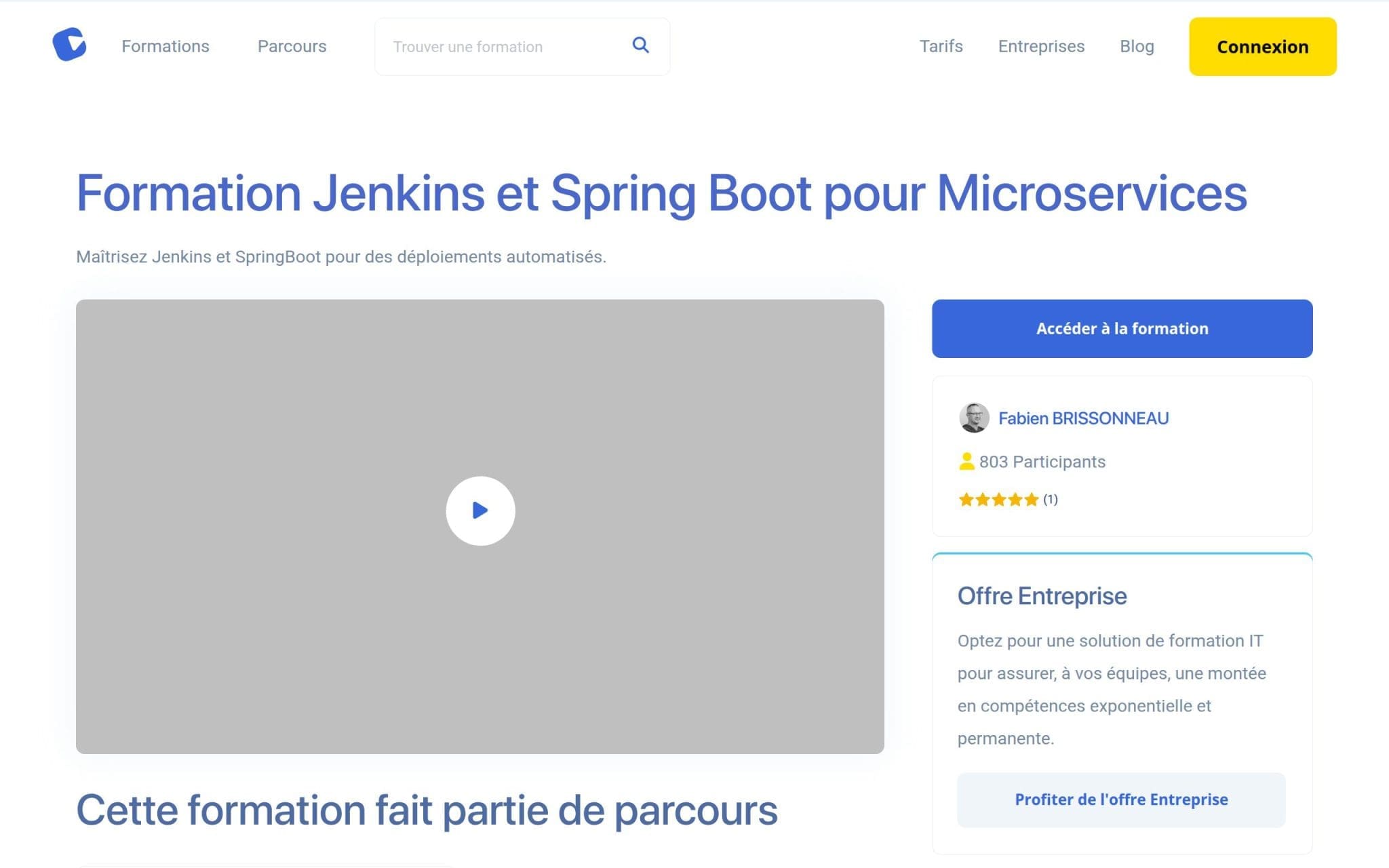
Task: Click Accéder à la formation button
Action: pos(1122,329)
